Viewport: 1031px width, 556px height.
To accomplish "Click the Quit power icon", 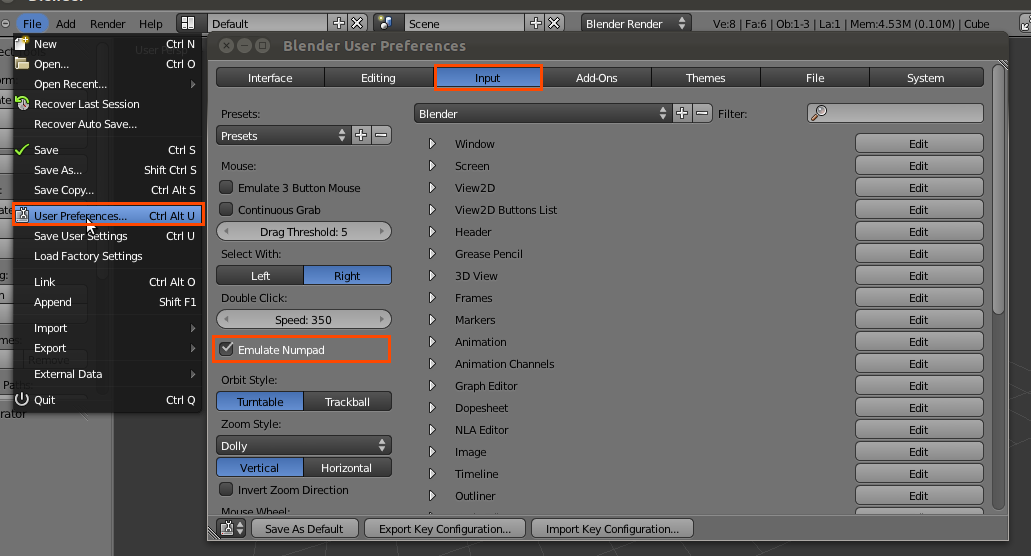I will point(22,400).
